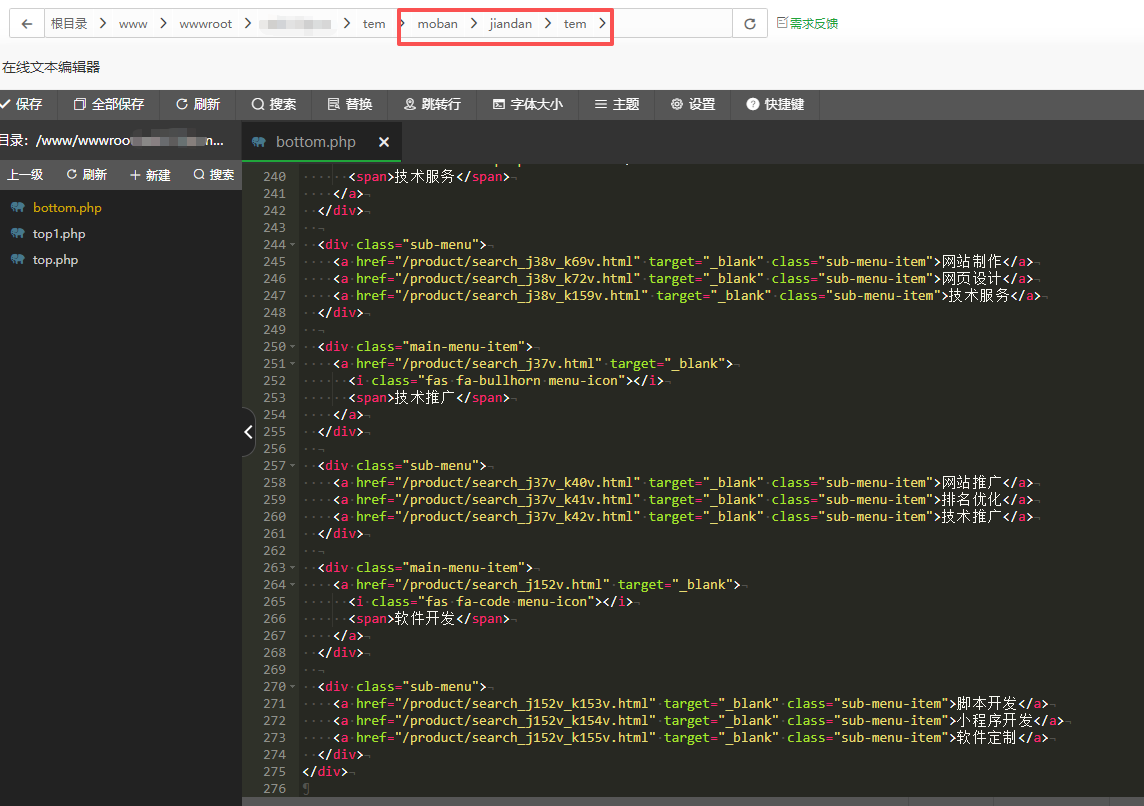This screenshot has width=1144, height=806.
Task: Click the 根目录 breadcrumb
Action: click(69, 24)
